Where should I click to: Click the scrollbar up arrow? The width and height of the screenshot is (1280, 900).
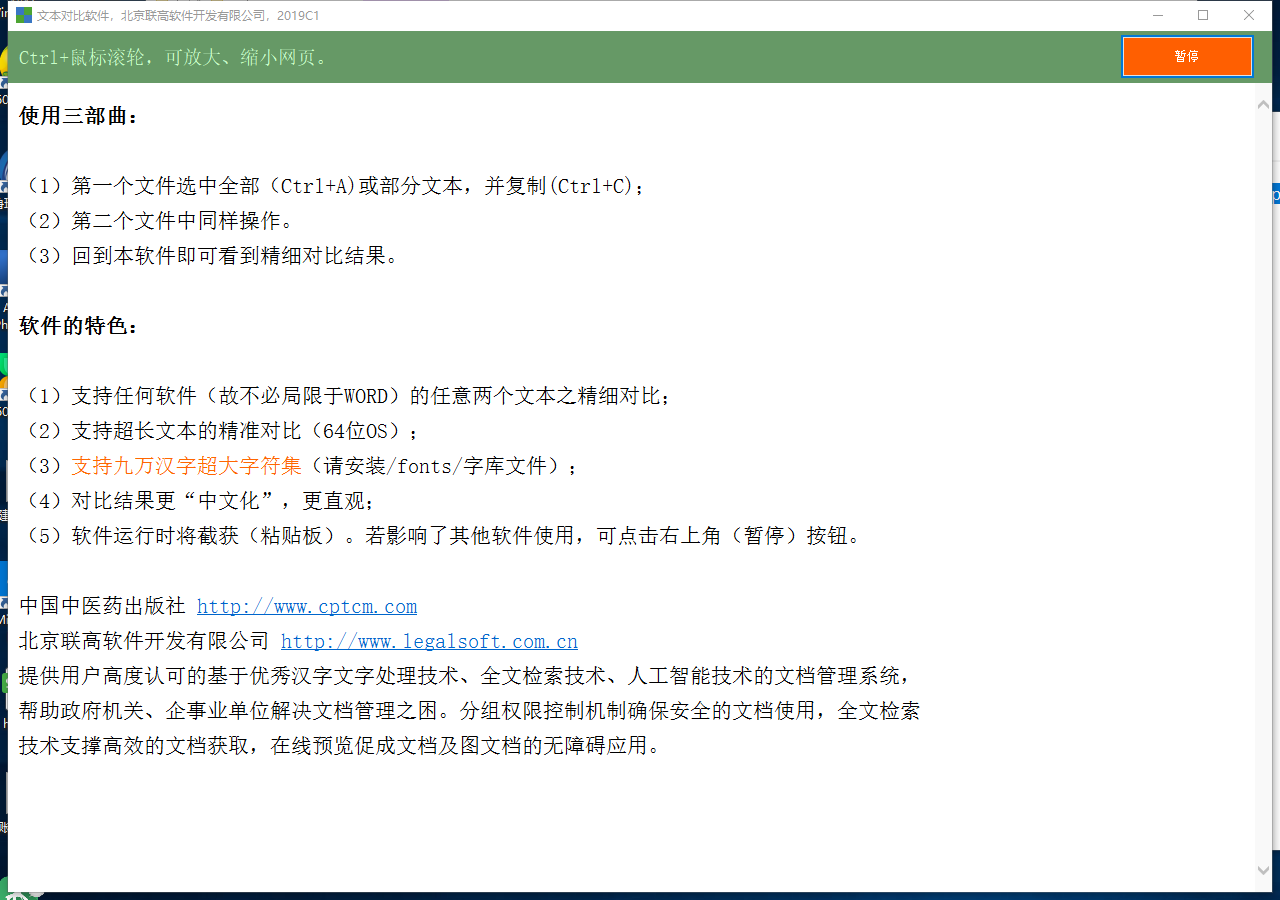[1263, 104]
